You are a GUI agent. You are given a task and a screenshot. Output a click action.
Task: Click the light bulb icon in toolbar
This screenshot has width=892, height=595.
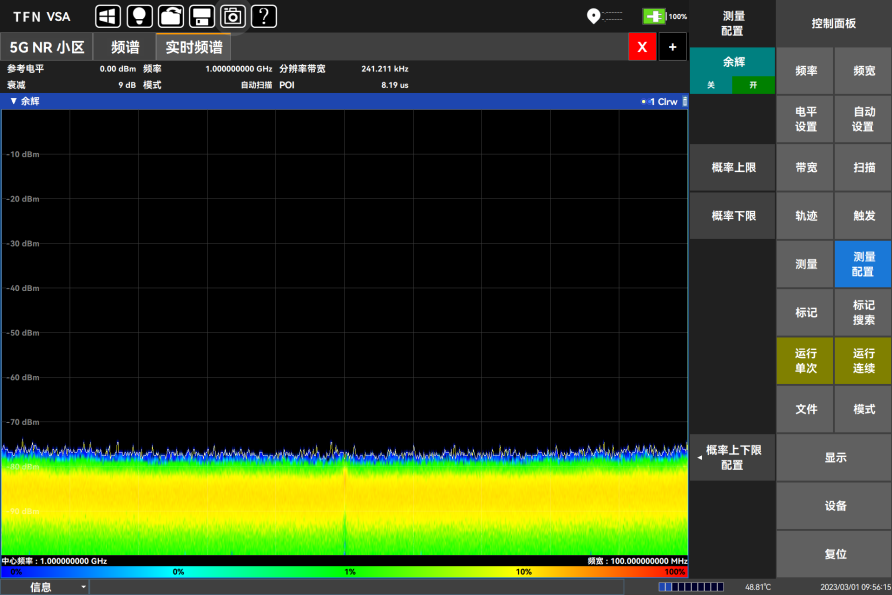pos(140,16)
